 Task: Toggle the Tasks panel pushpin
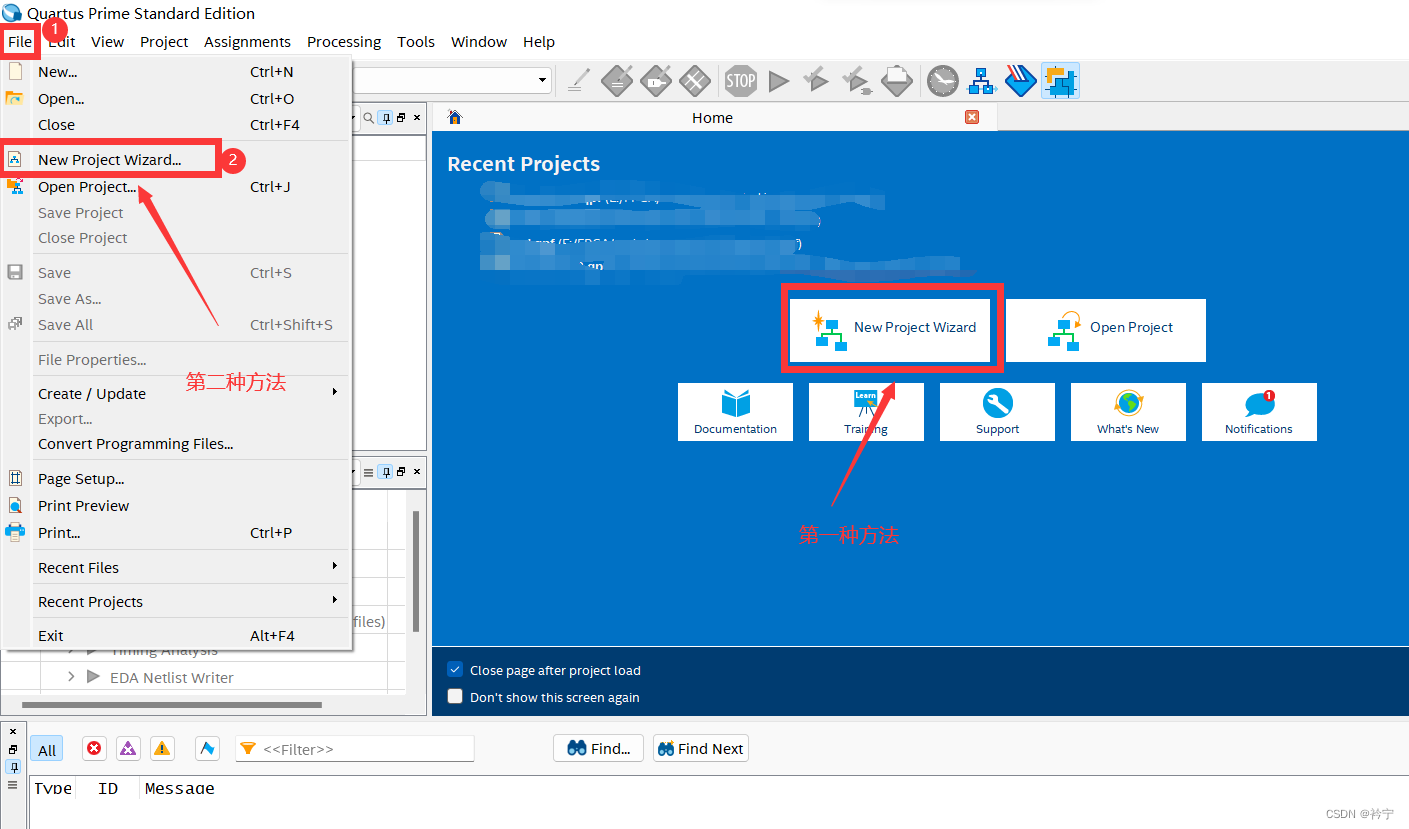(x=385, y=472)
